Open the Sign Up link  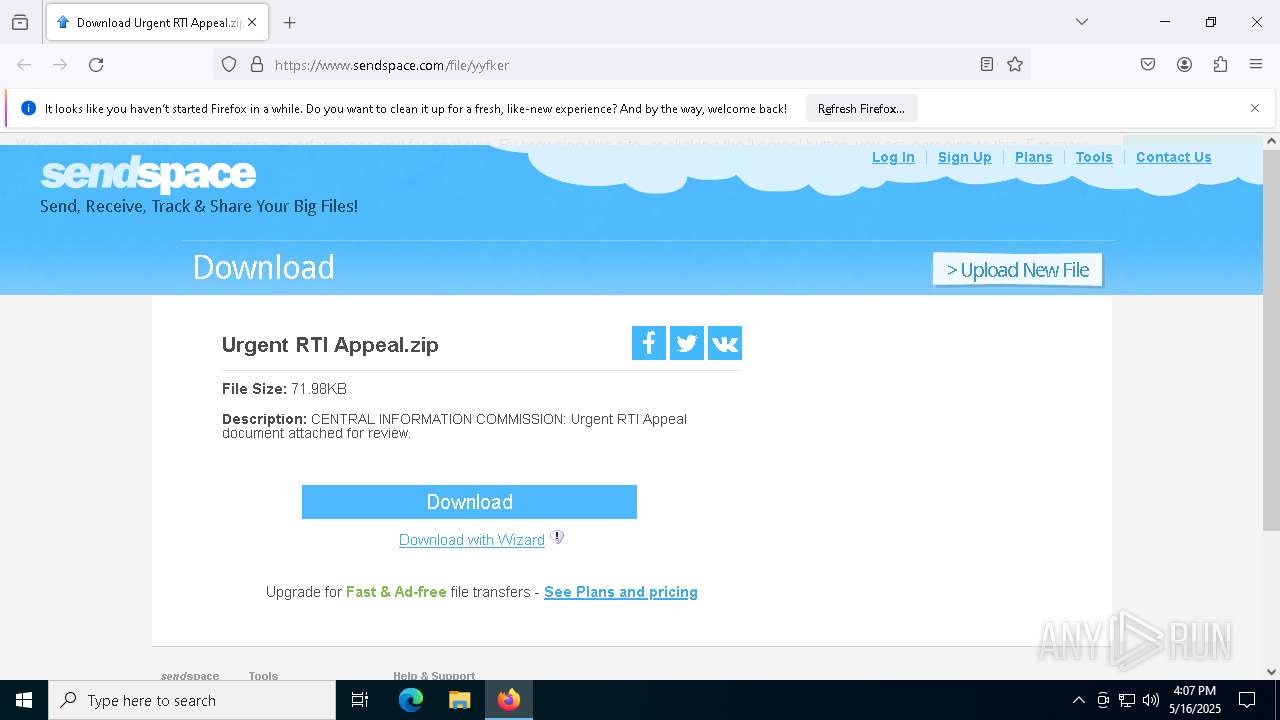tap(965, 157)
